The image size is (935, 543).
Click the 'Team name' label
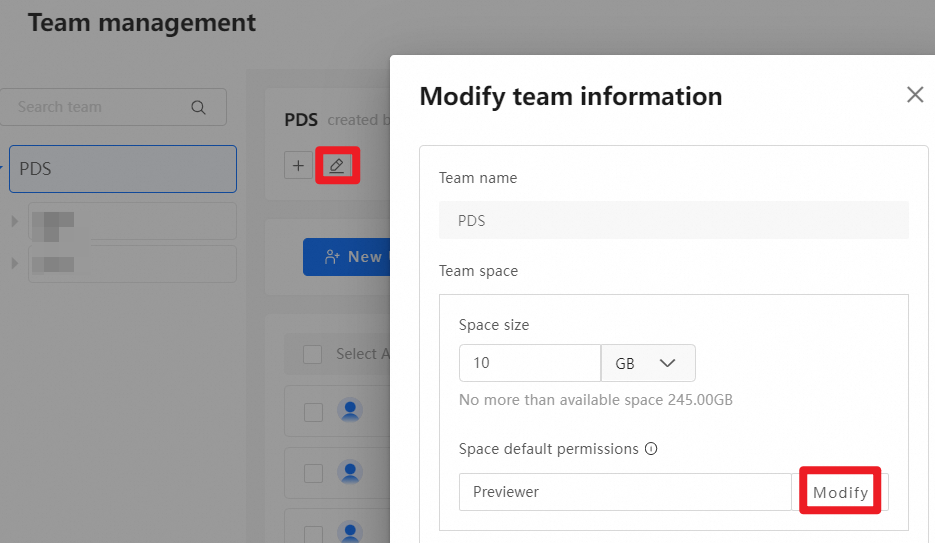pos(478,178)
